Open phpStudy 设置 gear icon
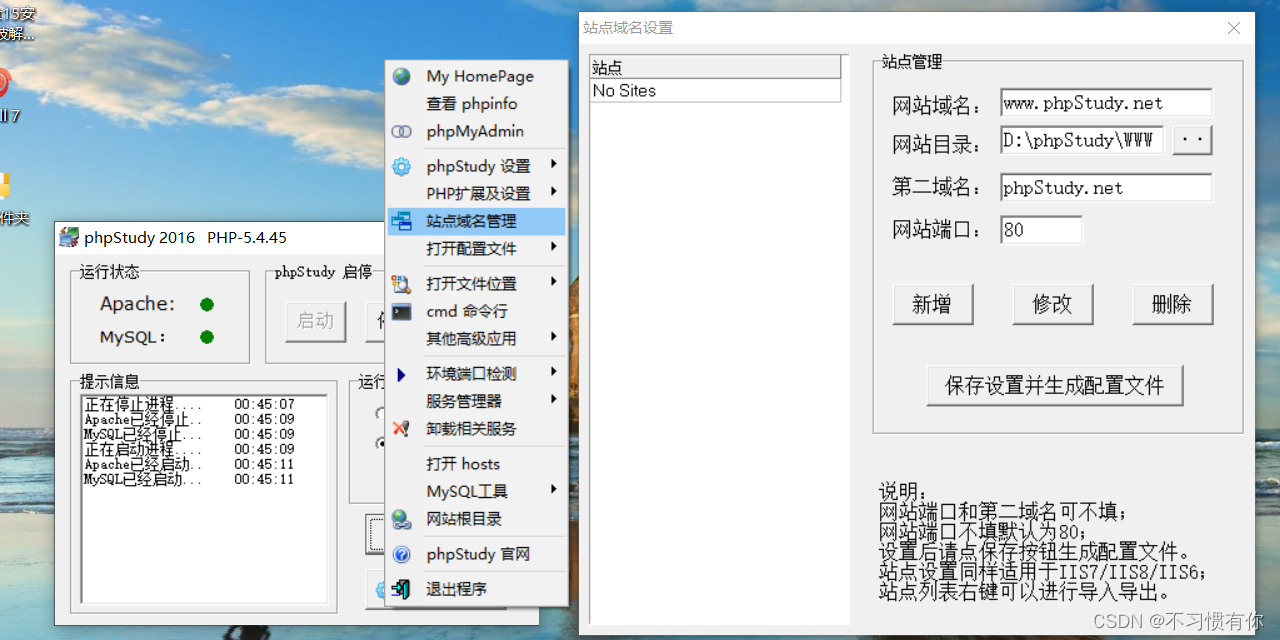Screen dimensions: 1280x640 pos(401,165)
